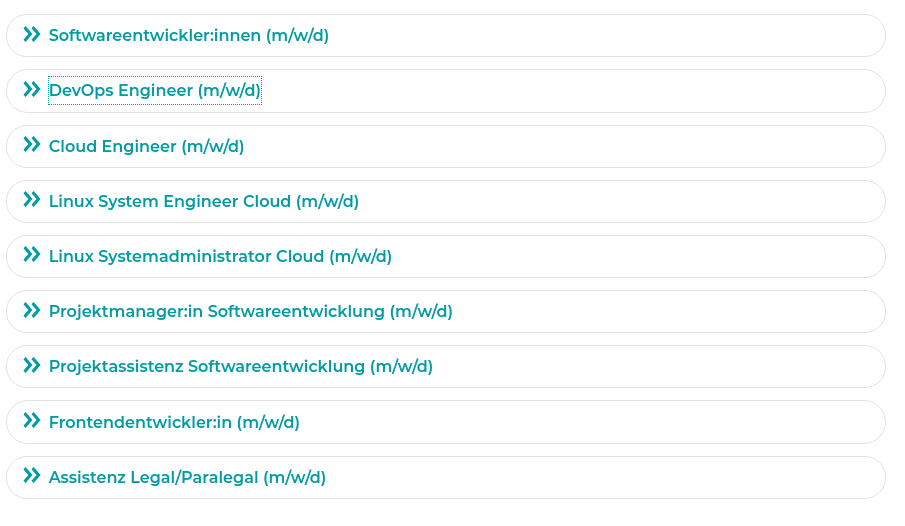905x526 pixels.
Task: Open the Softwareentwickler:innen (m/w/d) job link
Action: point(189,36)
